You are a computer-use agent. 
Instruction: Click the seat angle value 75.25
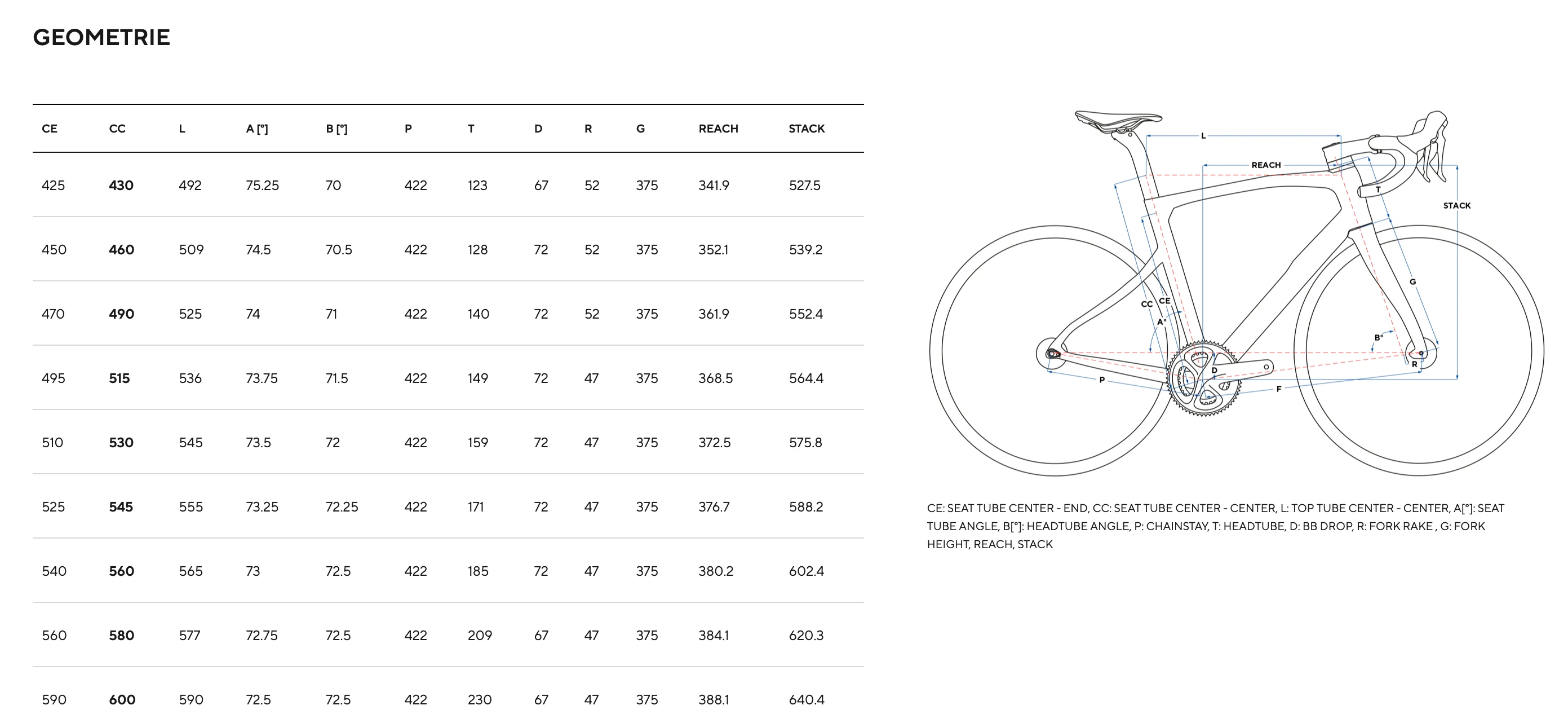tap(262, 185)
